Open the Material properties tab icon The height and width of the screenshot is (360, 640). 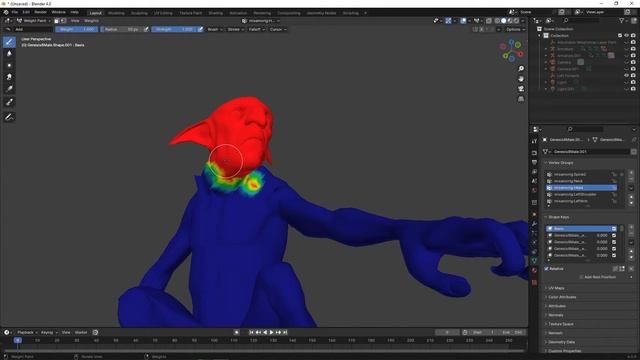tap(534, 270)
